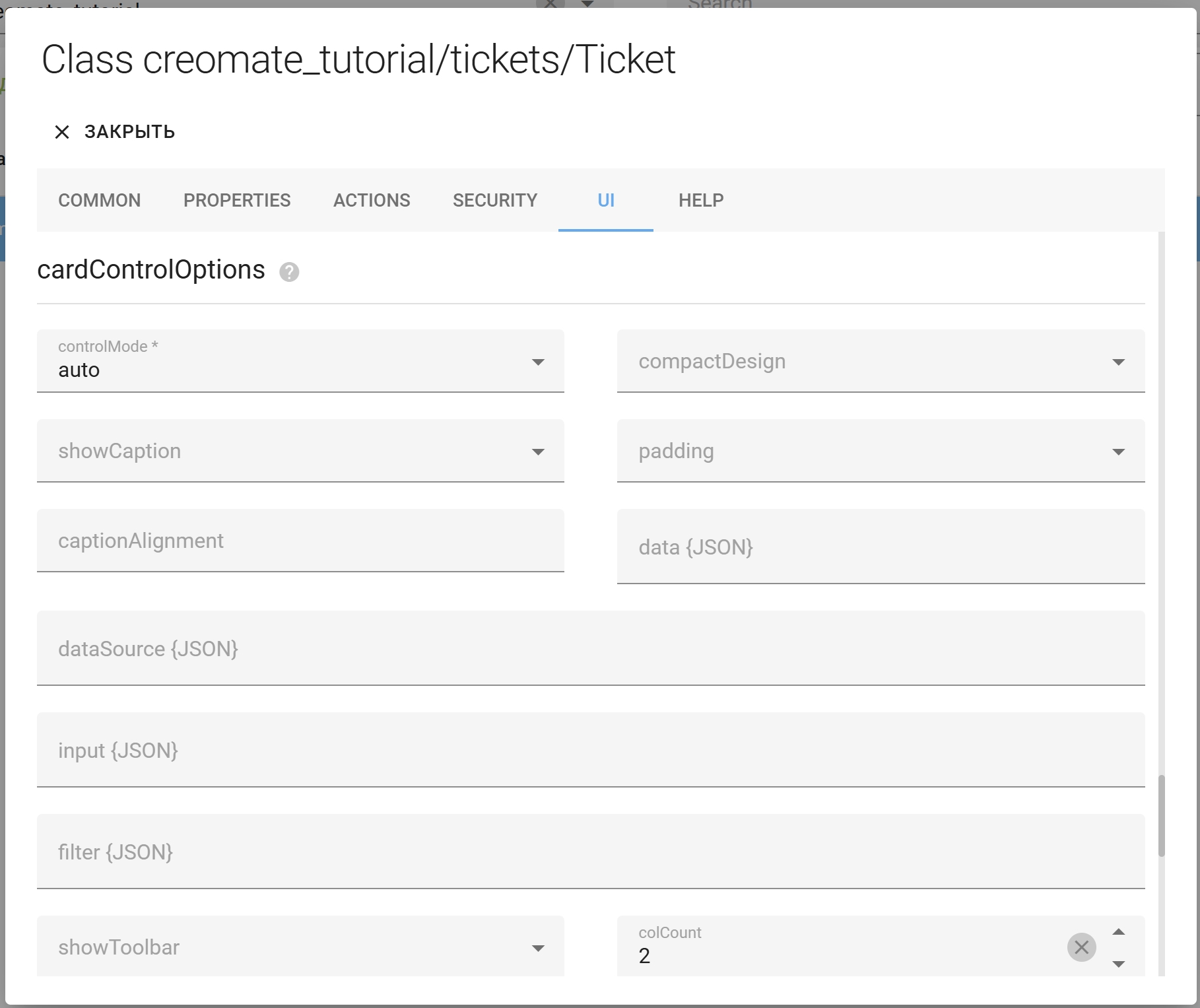Click the vertical scrollbar thumb
Screen dimensions: 1200x1008
(x=1161, y=816)
